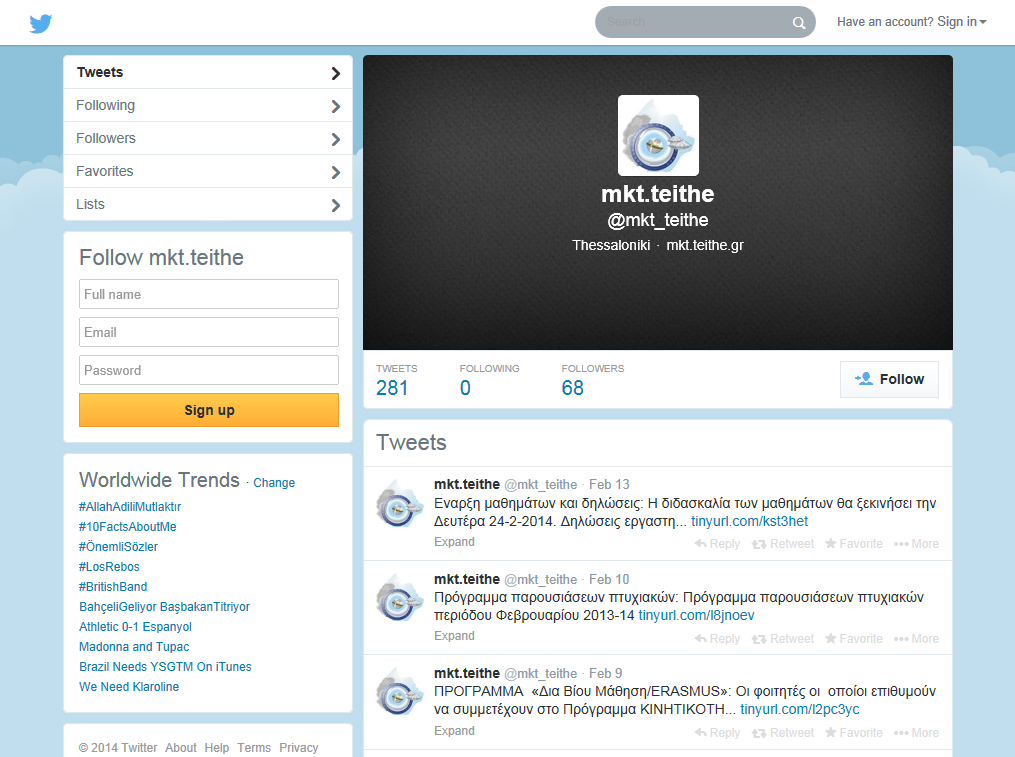Favorite the Feb 9 tweet

(854, 732)
